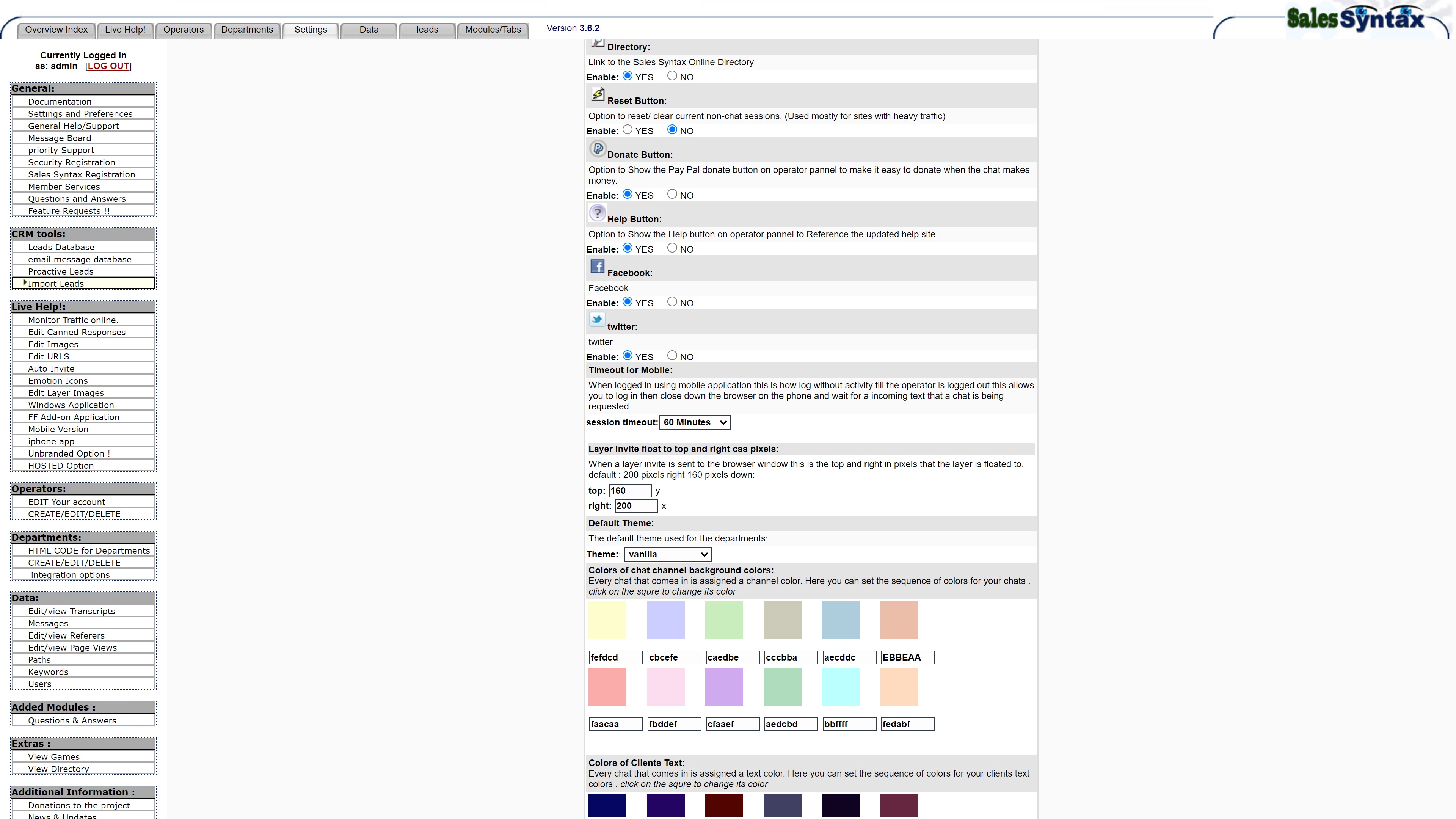The width and height of the screenshot is (1456, 819).
Task: Click the right pixels input field
Action: (637, 506)
